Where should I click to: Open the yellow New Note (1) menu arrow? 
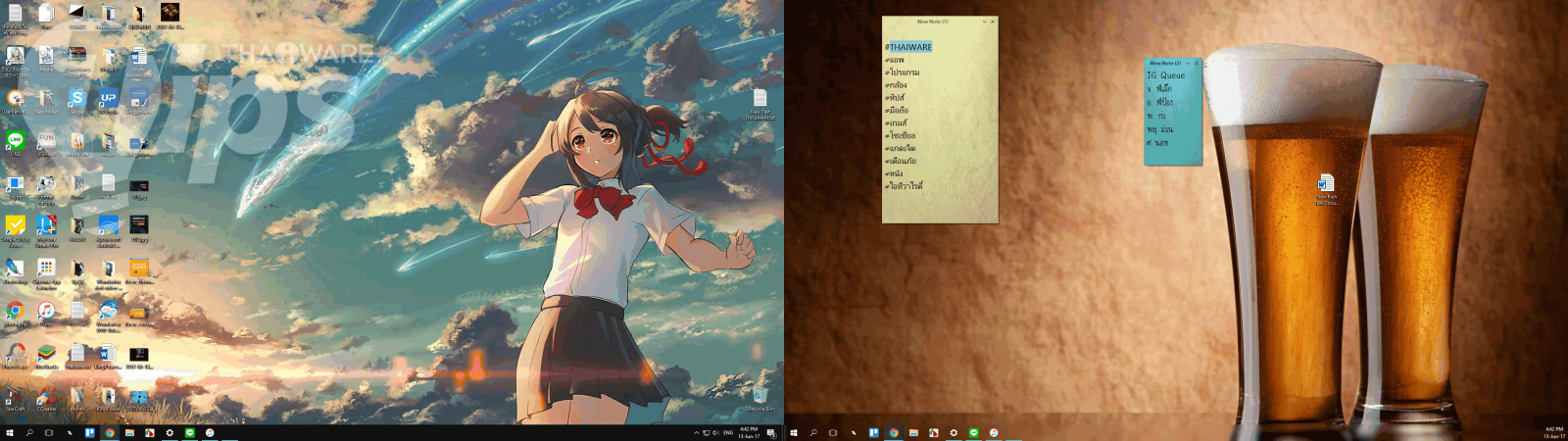(984, 22)
